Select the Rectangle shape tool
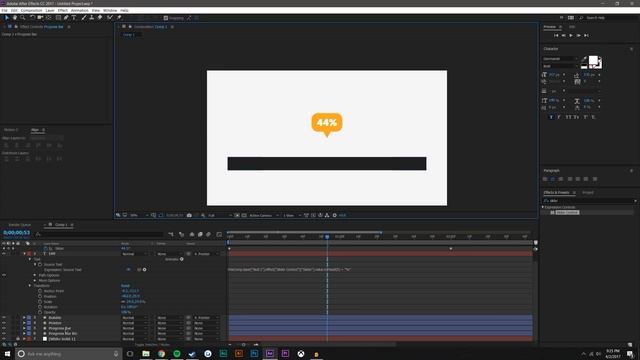 (x=58, y=18)
